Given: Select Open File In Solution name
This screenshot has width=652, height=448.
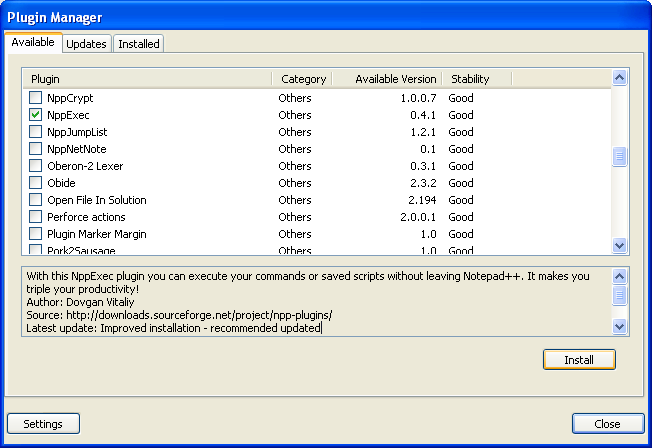Looking at the screenshot, I should click(x=97, y=200).
